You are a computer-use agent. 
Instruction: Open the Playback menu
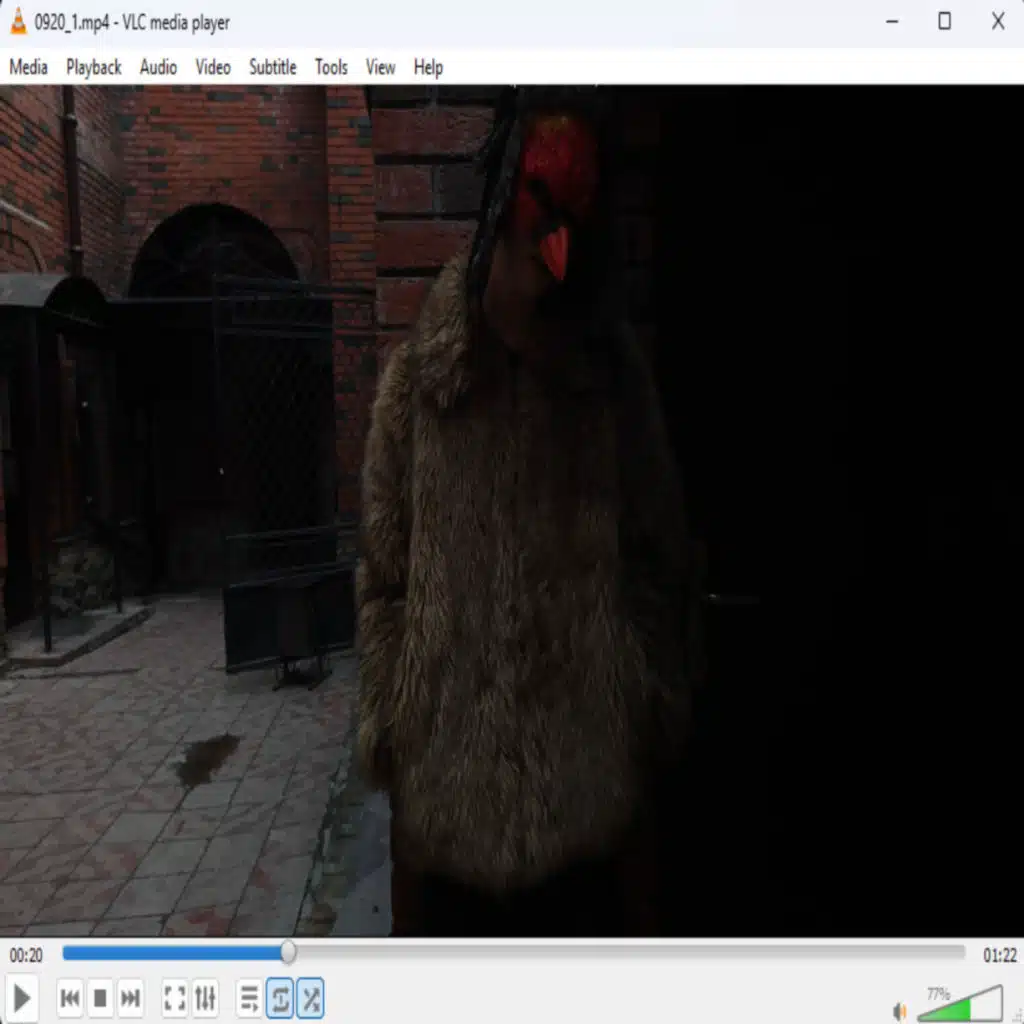click(94, 67)
